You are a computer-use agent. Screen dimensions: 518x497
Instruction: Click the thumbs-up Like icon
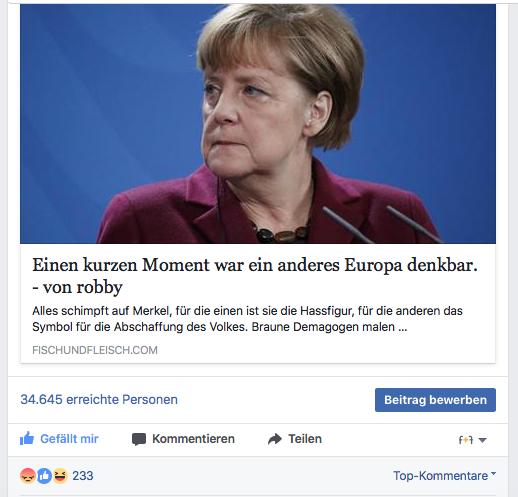(x=27, y=438)
